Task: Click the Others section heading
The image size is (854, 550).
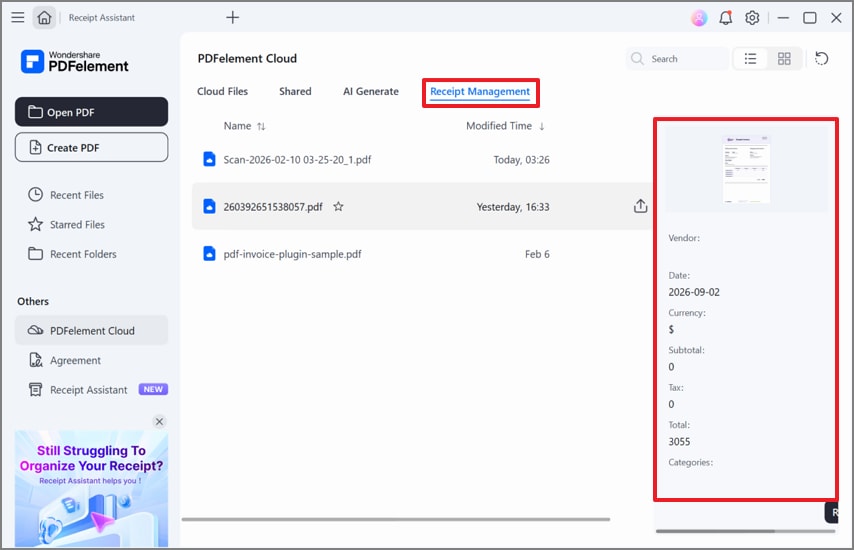Action: coord(33,301)
